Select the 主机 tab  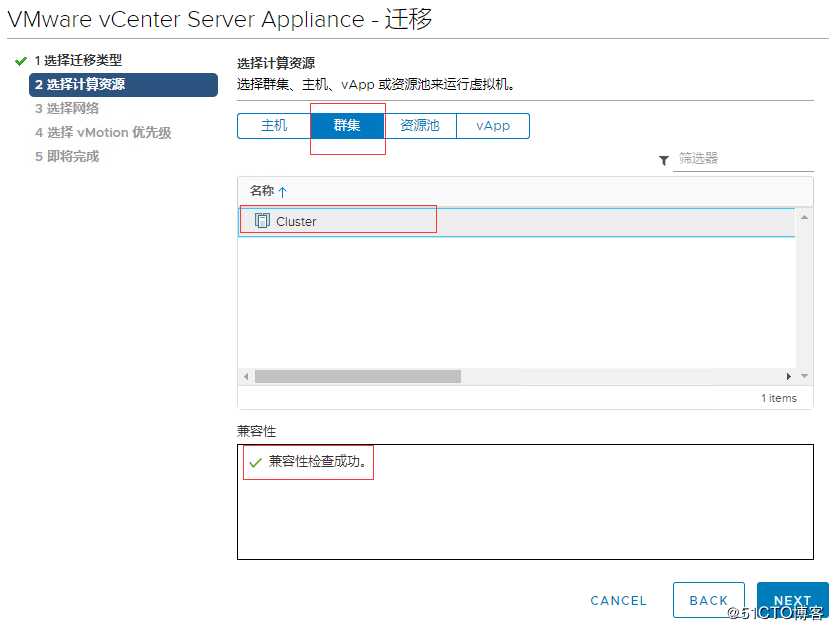click(x=274, y=126)
